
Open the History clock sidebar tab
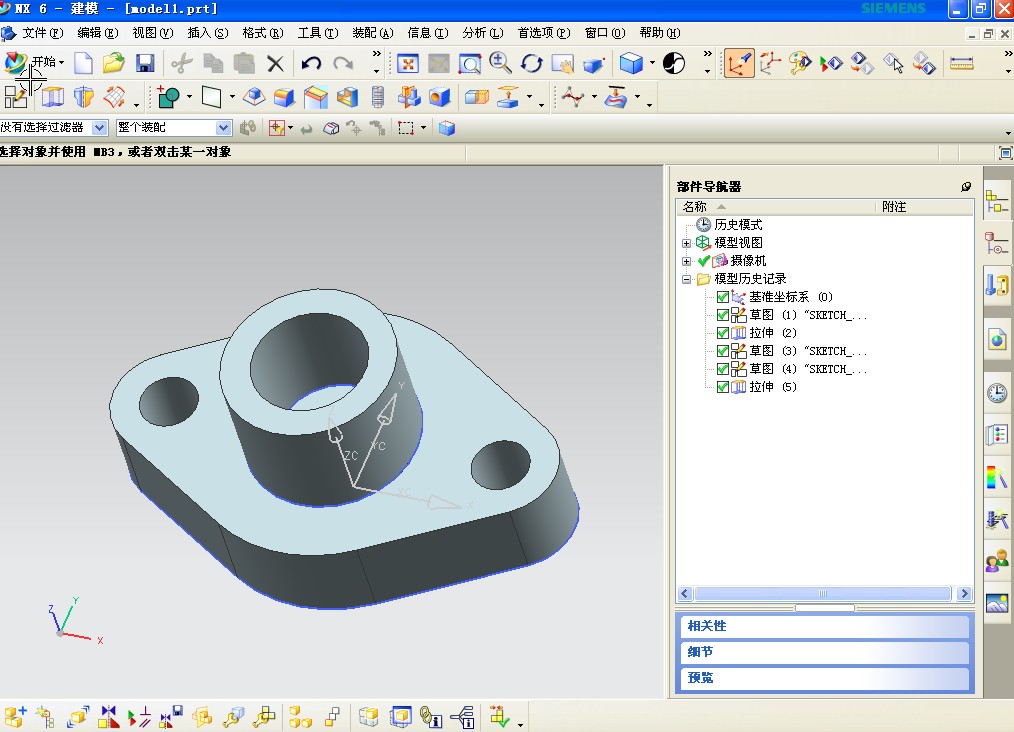(x=997, y=392)
